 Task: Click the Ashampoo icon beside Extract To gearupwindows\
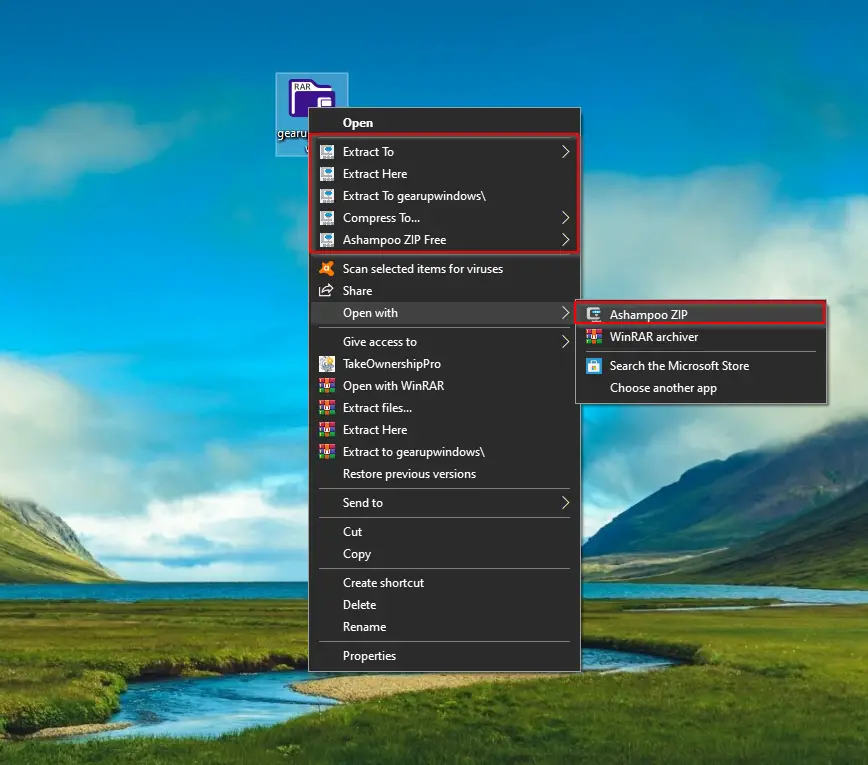[x=327, y=196]
